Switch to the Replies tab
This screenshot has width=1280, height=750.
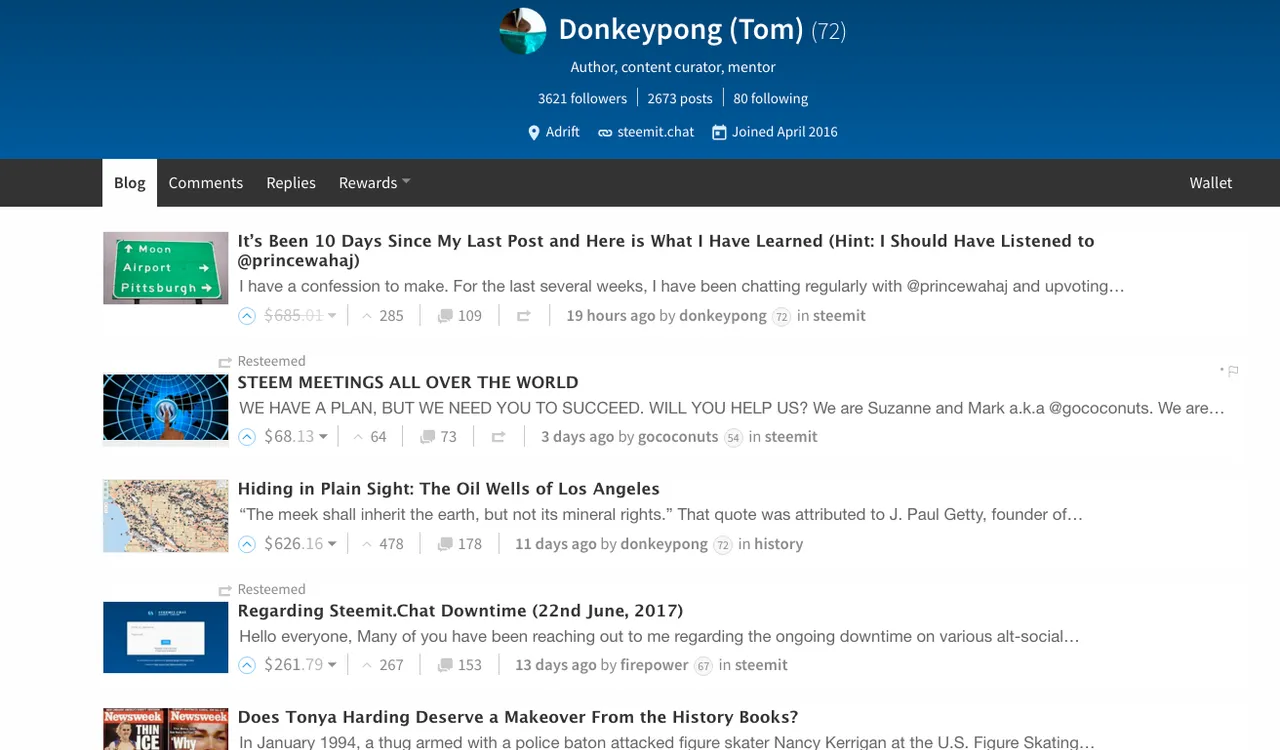pos(291,183)
